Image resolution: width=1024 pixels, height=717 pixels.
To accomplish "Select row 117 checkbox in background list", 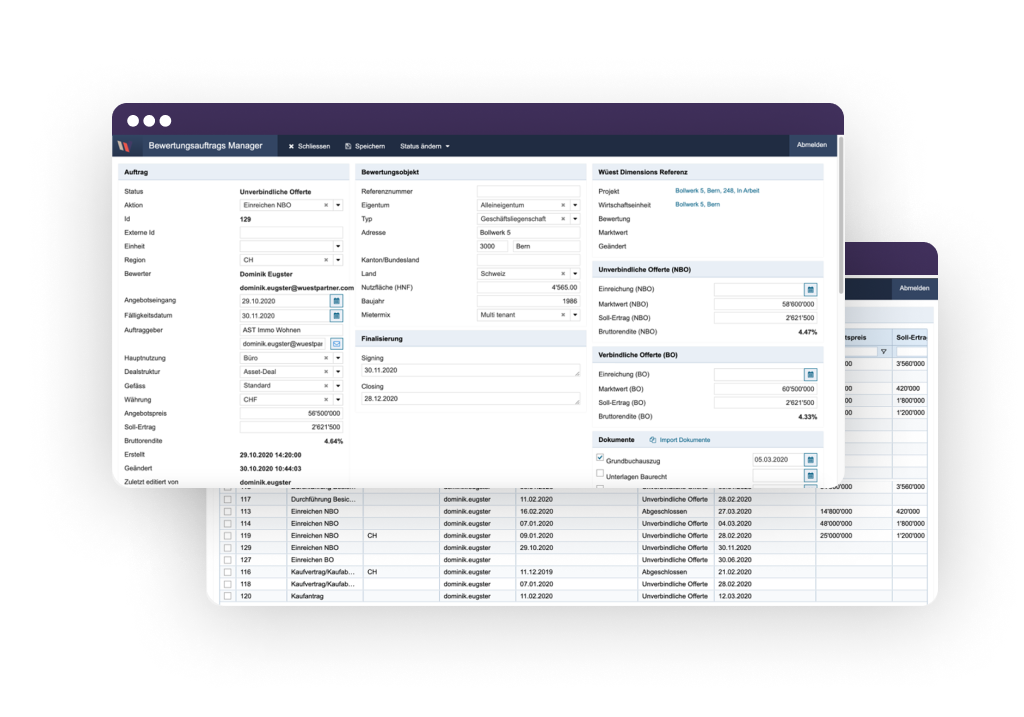I will pyautogui.click(x=227, y=500).
